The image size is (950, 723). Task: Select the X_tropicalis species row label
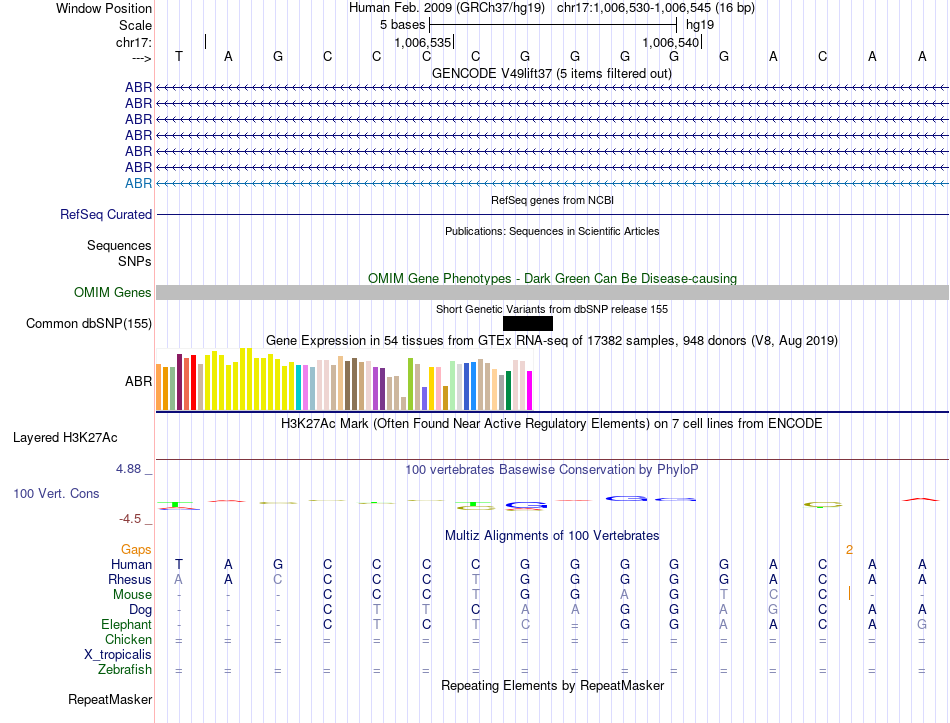pyautogui.click(x=118, y=655)
